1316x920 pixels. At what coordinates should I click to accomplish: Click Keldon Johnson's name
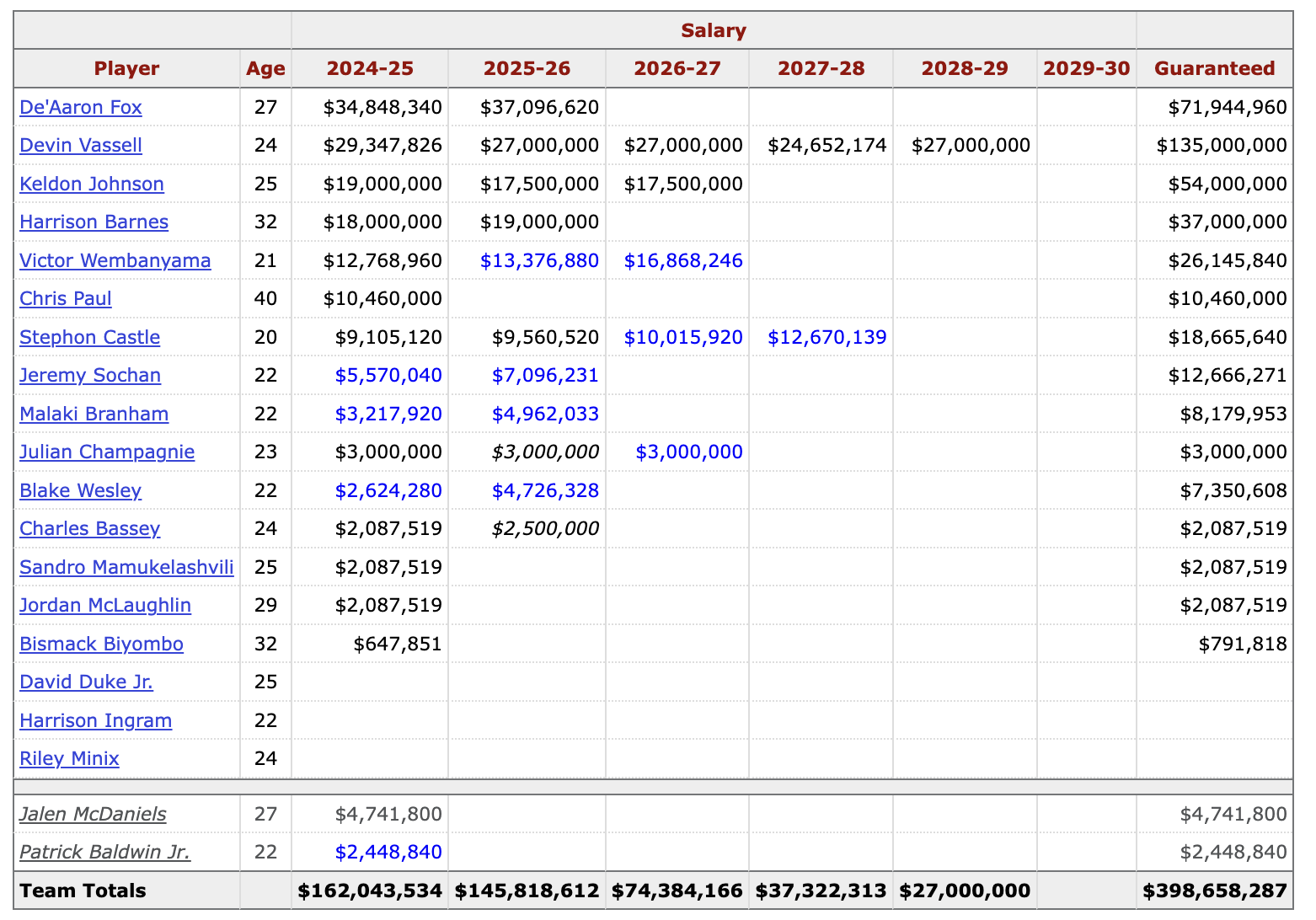[92, 184]
